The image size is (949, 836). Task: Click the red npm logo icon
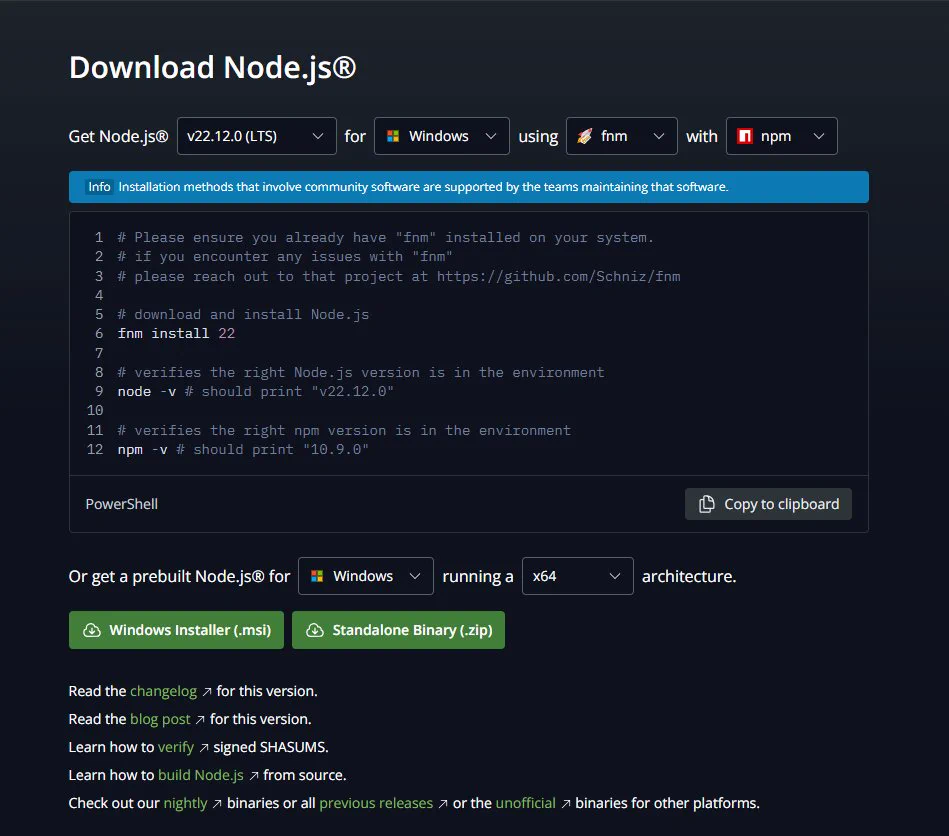[744, 136]
